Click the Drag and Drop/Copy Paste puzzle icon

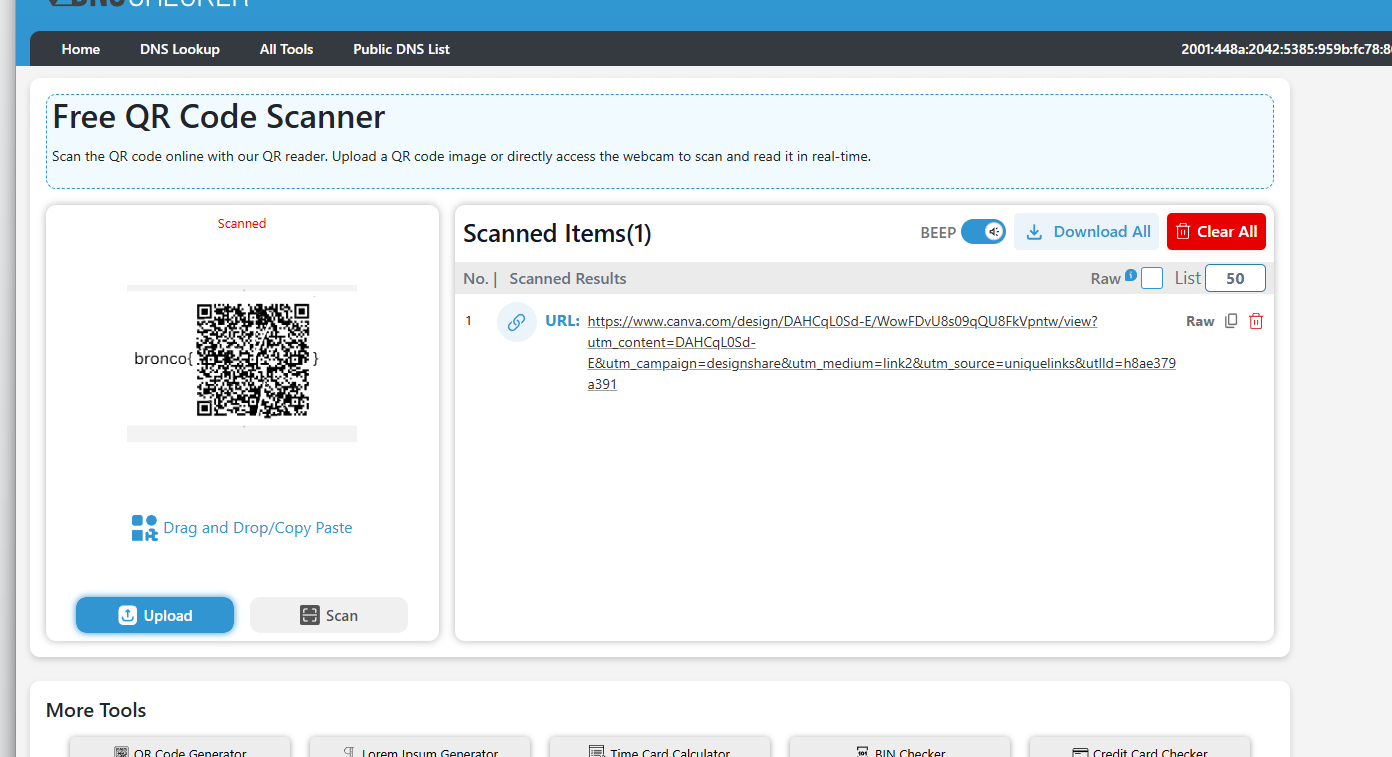coord(144,528)
